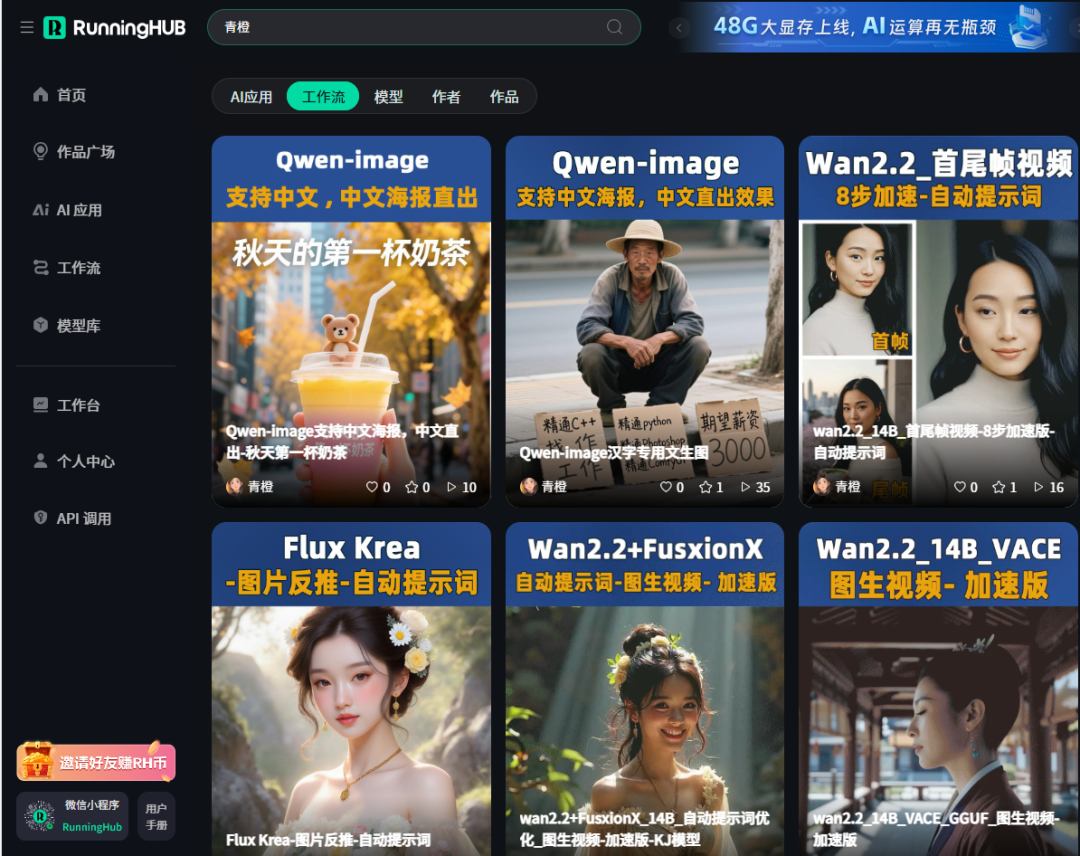Open the 微信小程序 RunningHub button
Image resolution: width=1080 pixels, height=856 pixels.
pyautogui.click(x=72, y=816)
